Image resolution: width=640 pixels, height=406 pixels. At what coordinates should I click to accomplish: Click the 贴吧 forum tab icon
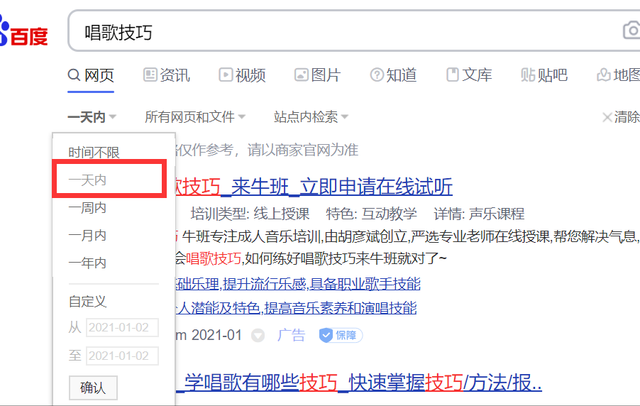tap(527, 75)
